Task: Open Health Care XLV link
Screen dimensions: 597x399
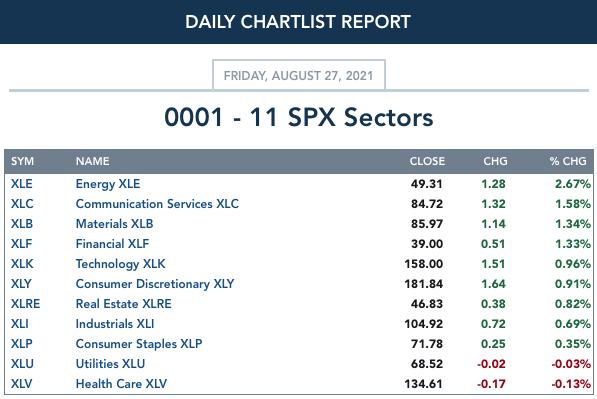Action: 121,384
